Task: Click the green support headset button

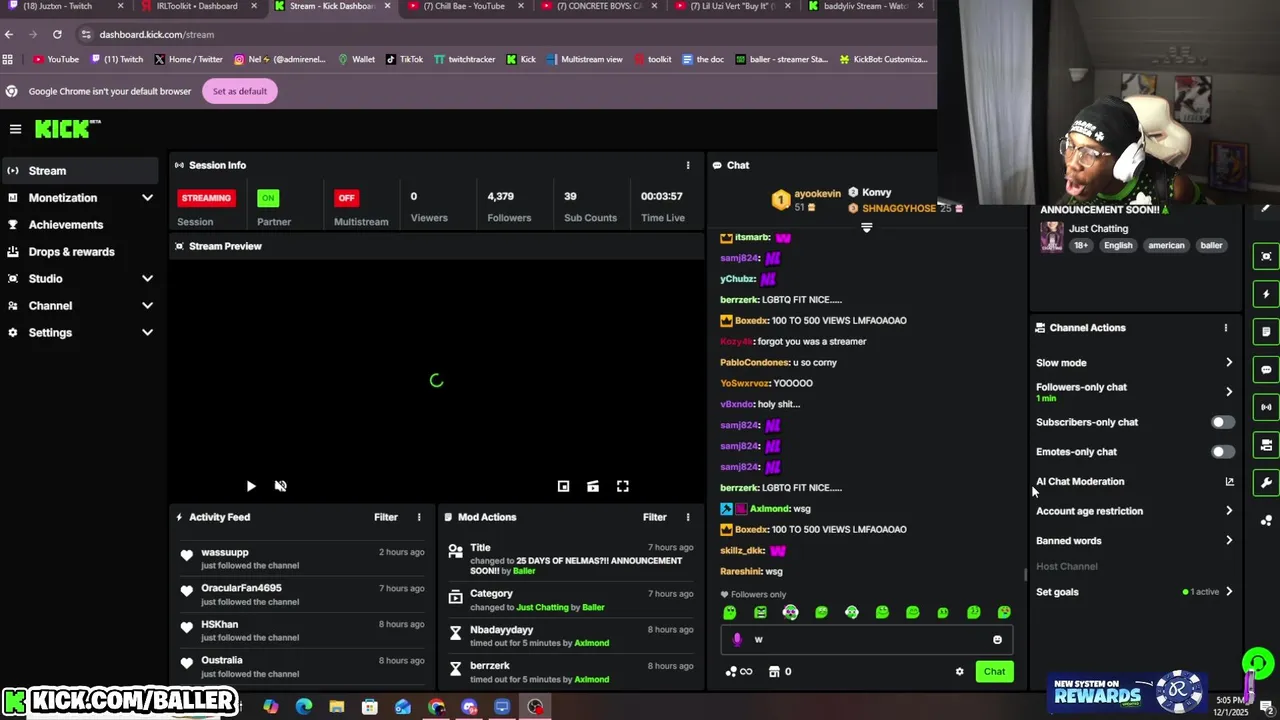Action: [x=1257, y=663]
